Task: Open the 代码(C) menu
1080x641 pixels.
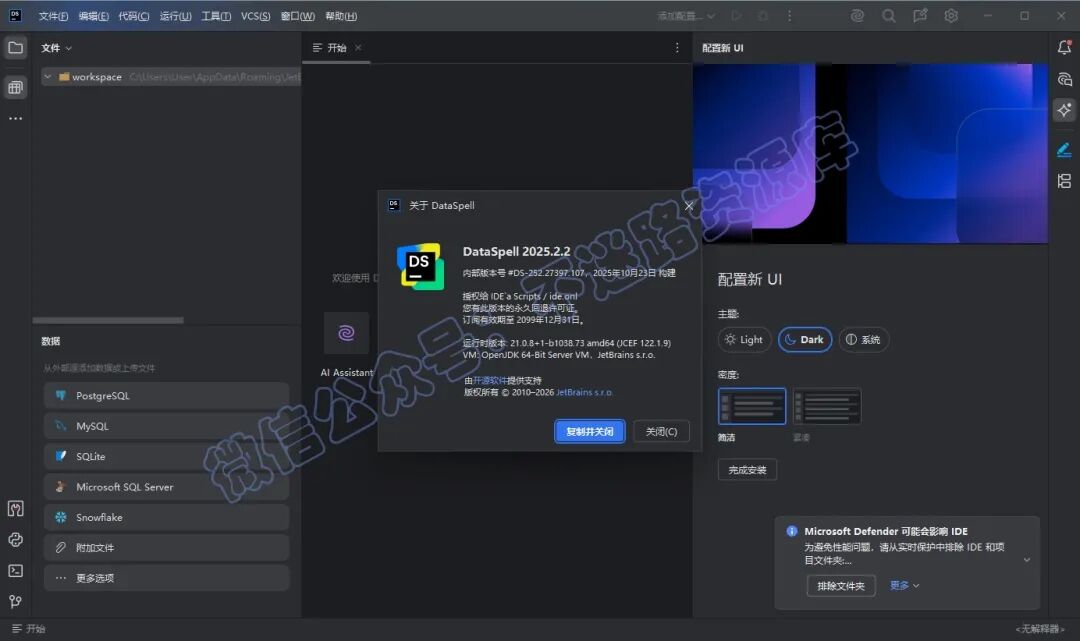Action: click(x=134, y=16)
